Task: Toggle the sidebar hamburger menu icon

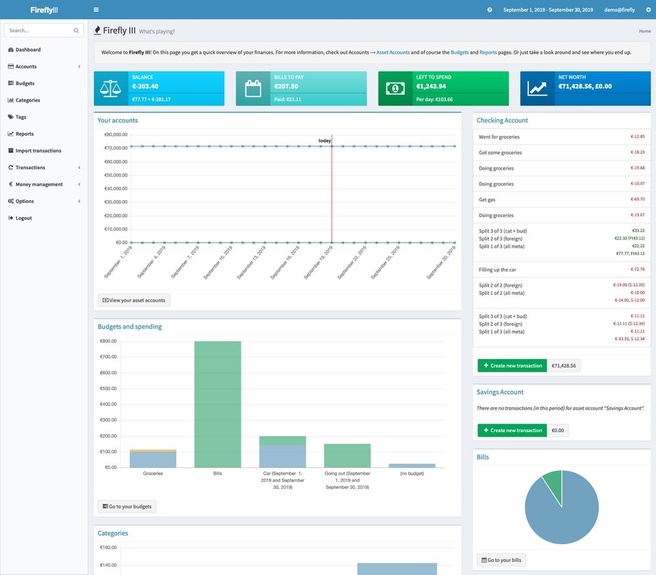Action: 96,10
